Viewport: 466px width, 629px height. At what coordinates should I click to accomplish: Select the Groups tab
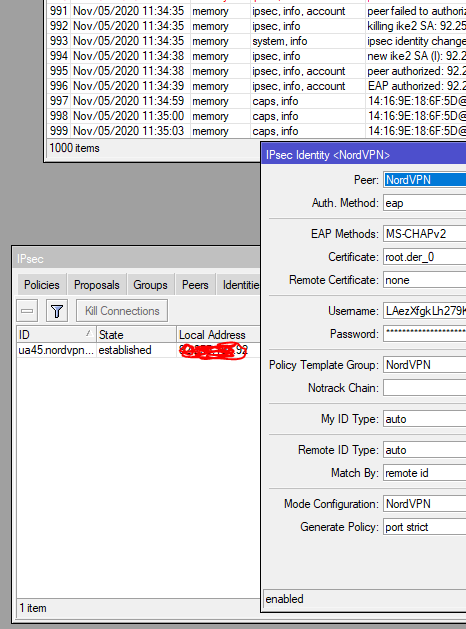150,285
